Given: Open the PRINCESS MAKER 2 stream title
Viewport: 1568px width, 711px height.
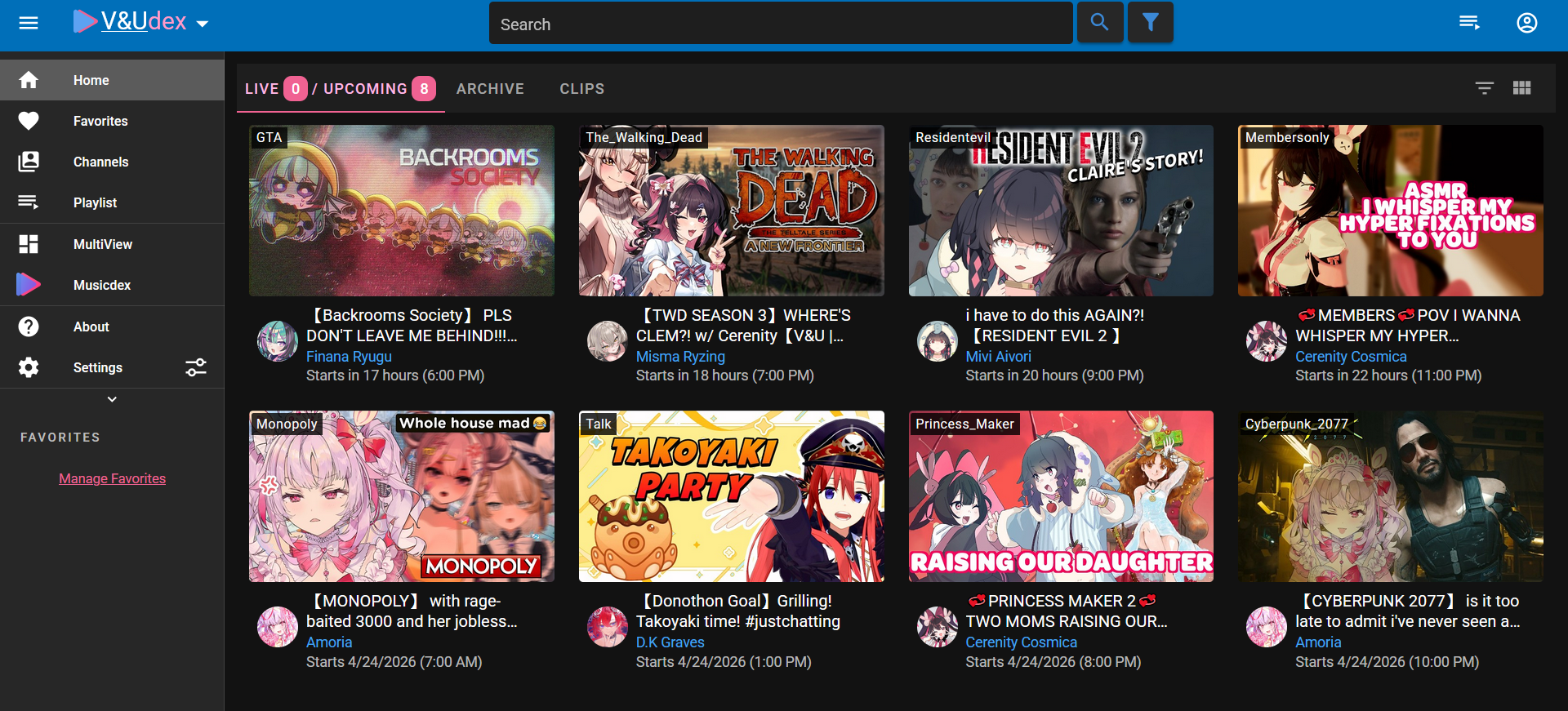Looking at the screenshot, I should point(1067,611).
